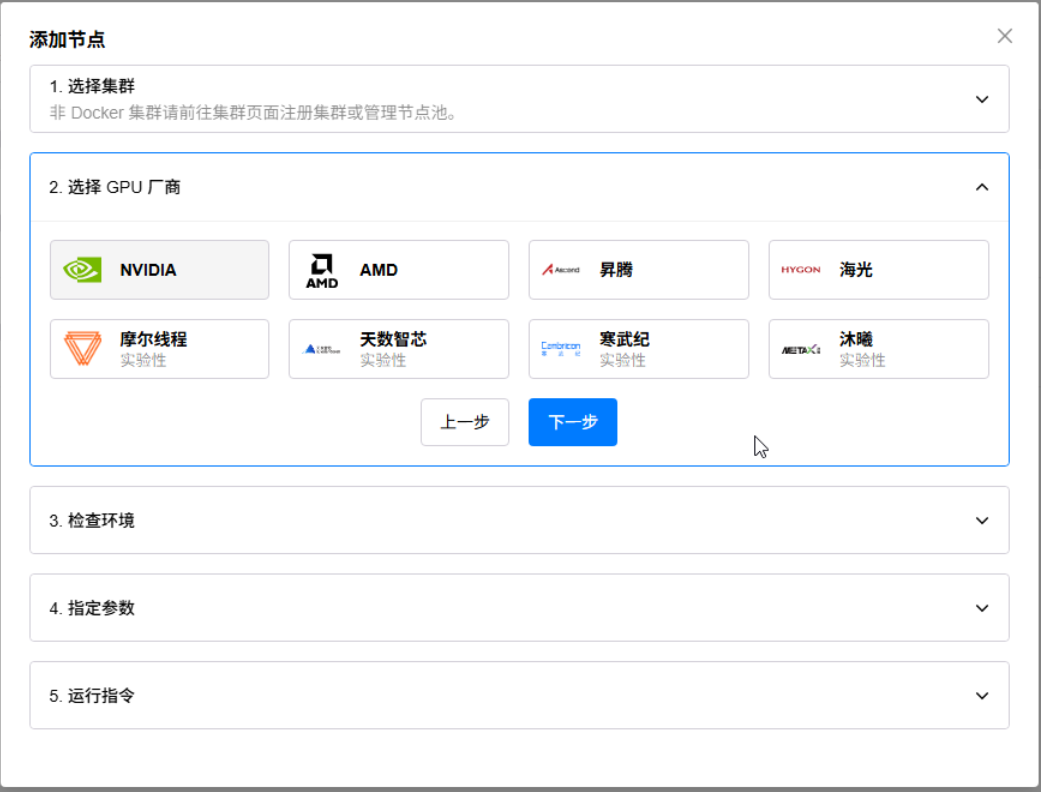1041x792 pixels.
Task: Choose 海光 vendor card
Action: click(878, 270)
